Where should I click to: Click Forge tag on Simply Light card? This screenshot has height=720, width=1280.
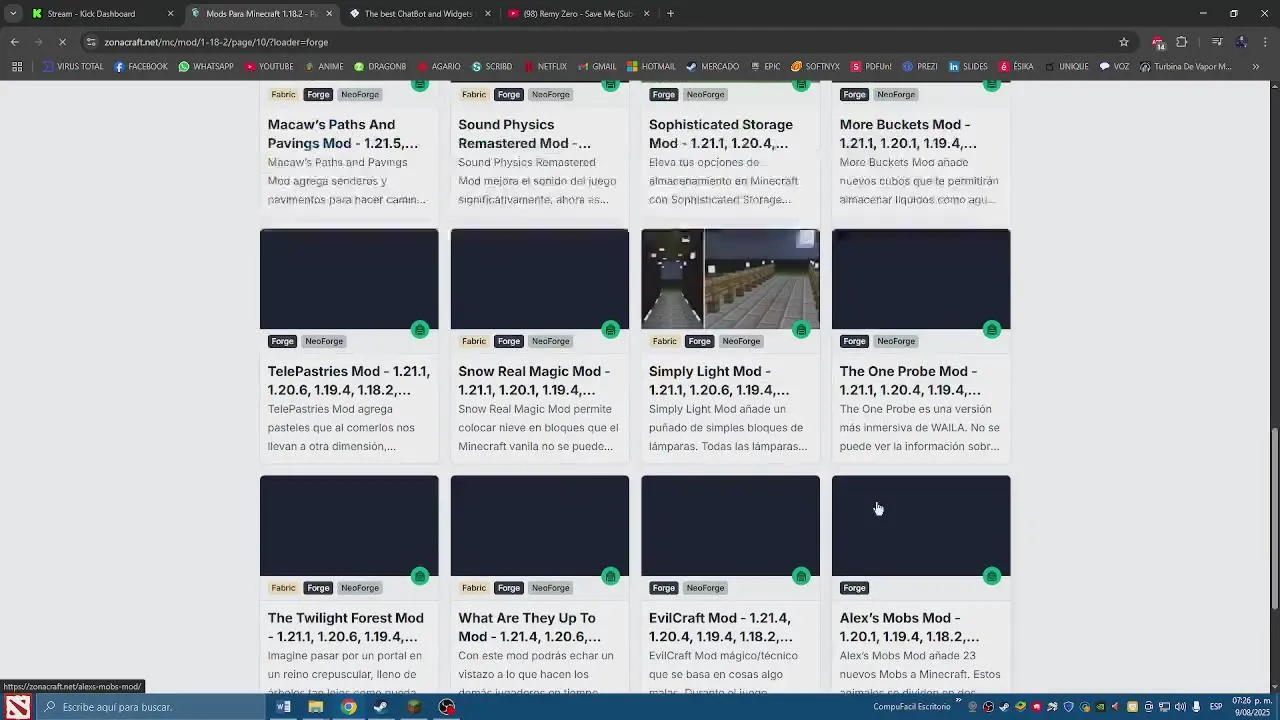tap(699, 341)
